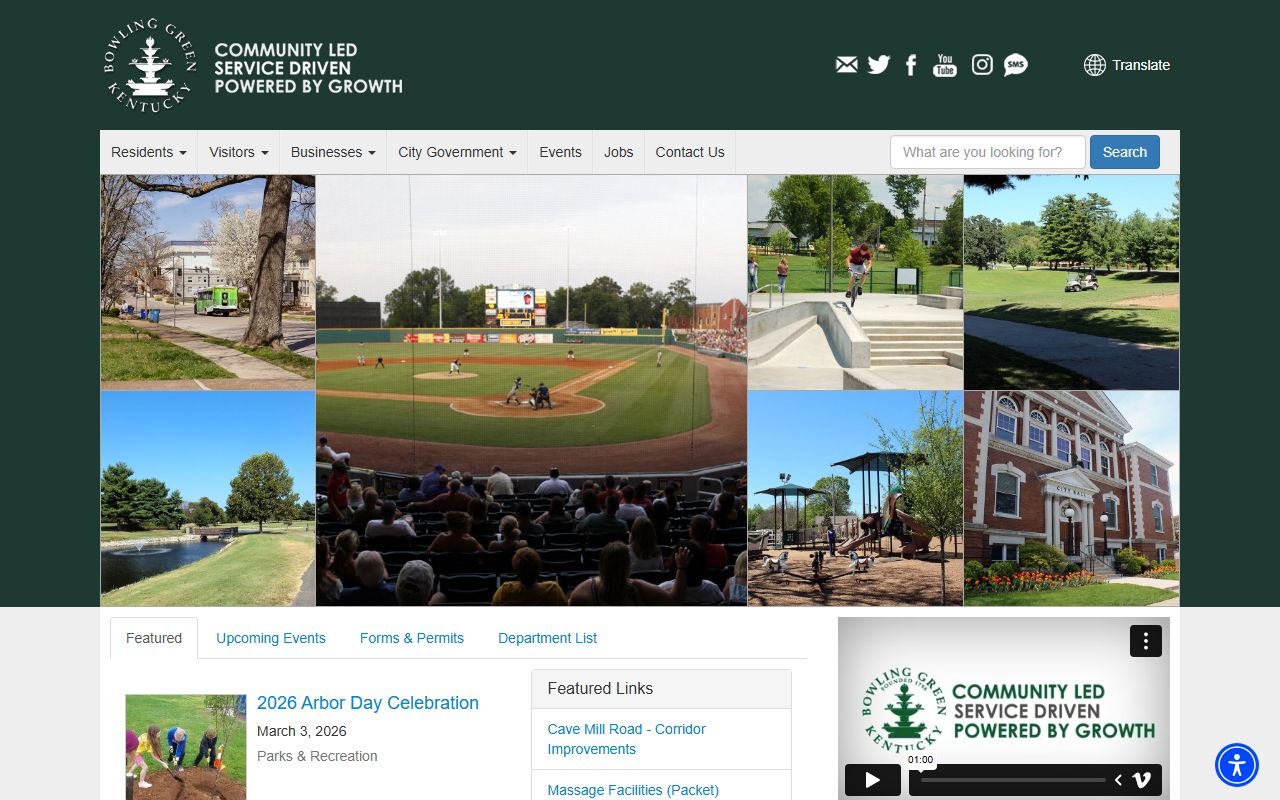This screenshot has height=800, width=1280.
Task: Open the Facebook page icon
Action: pyautogui.click(x=911, y=65)
